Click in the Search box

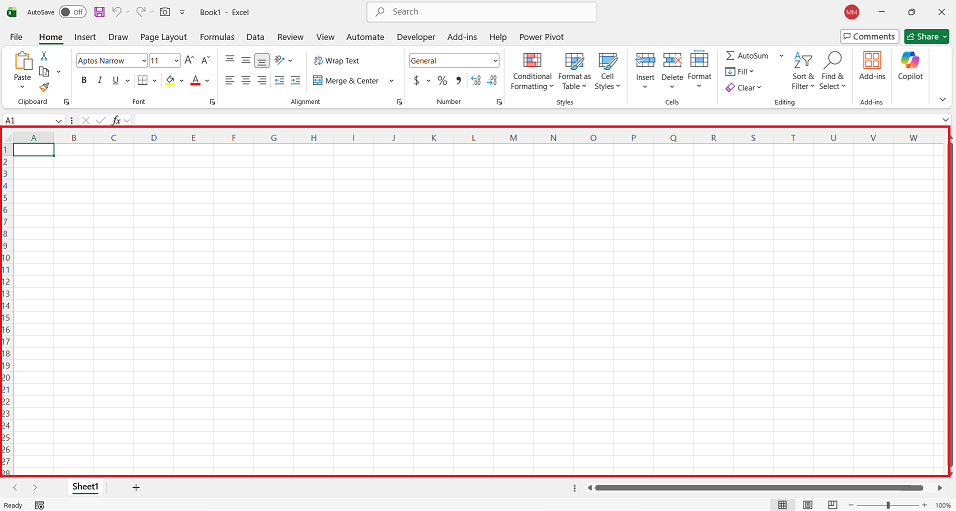click(482, 12)
